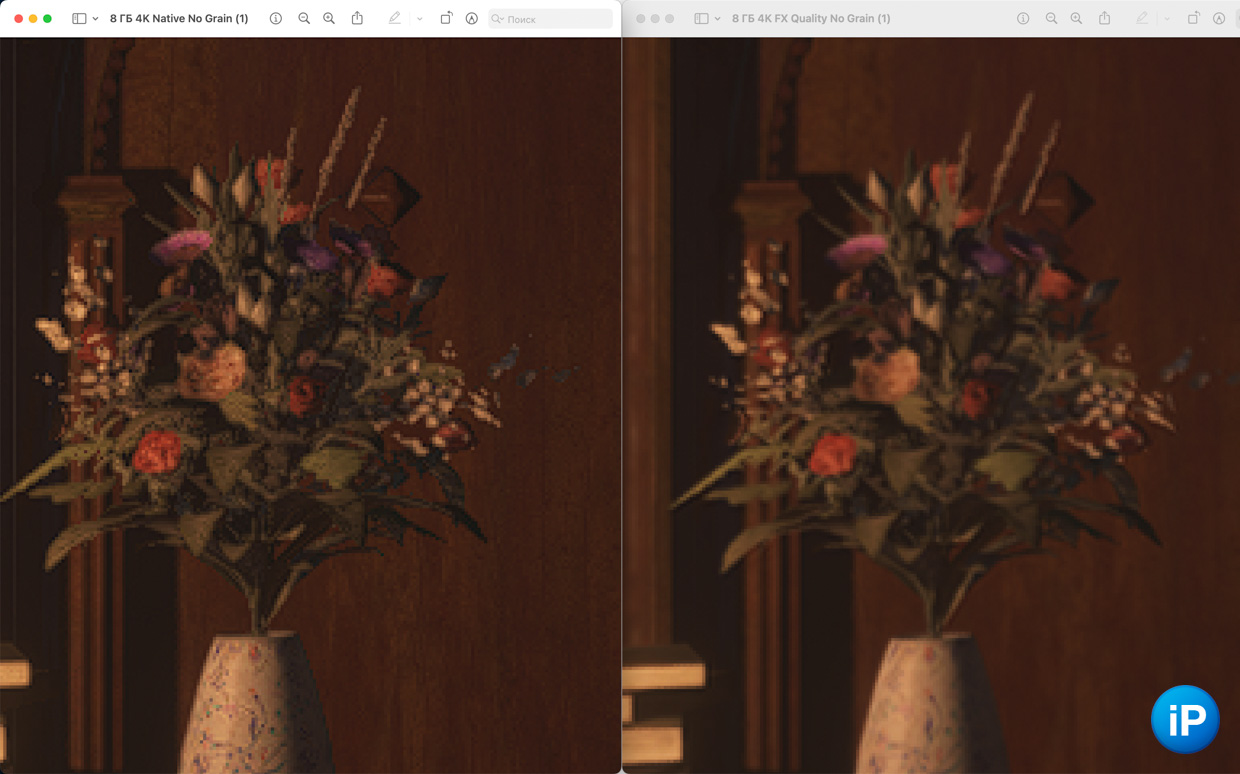Viewport: 1240px width, 774px height.
Task: Show Markup toolbar in Native window
Action: [472, 19]
